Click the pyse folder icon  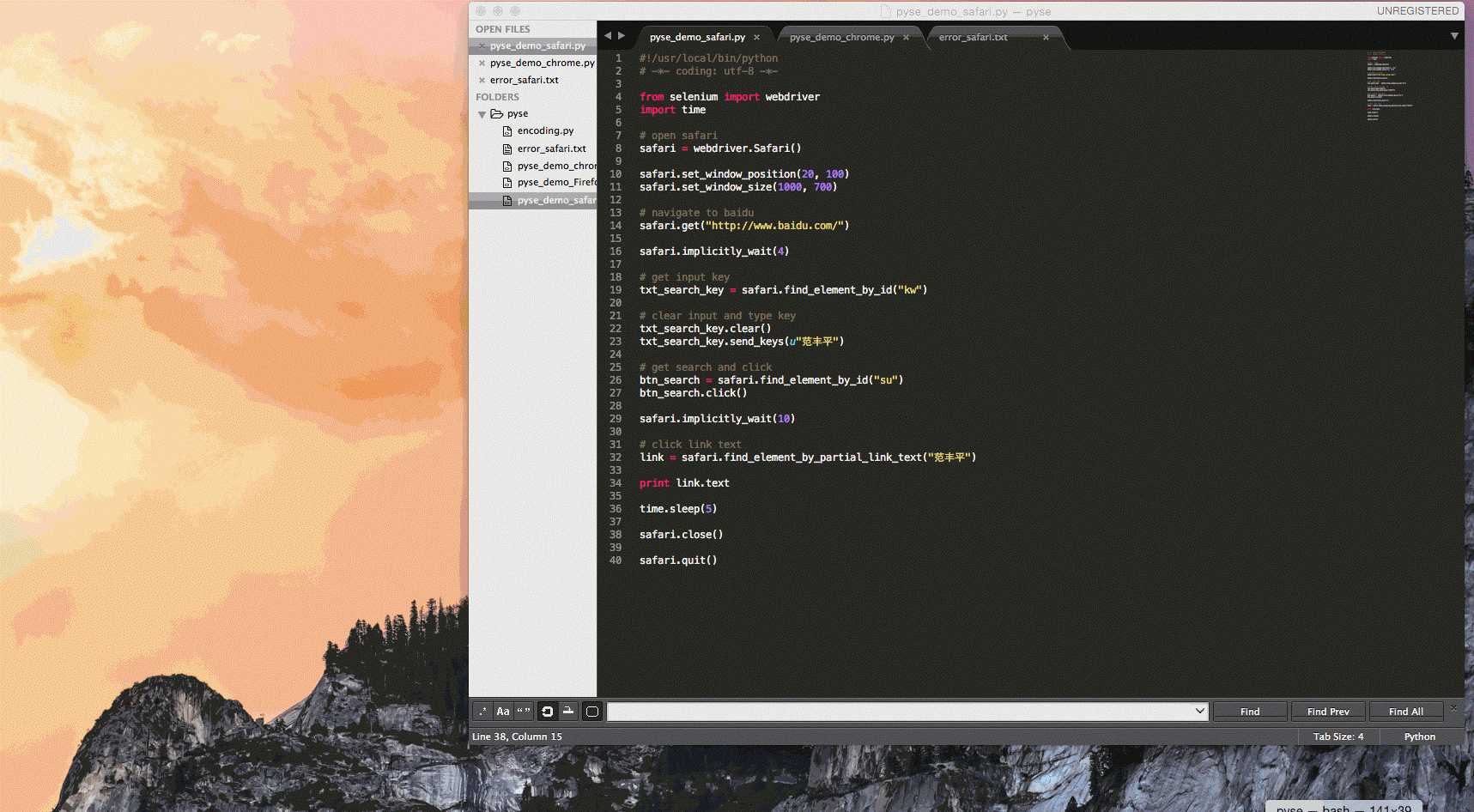[496, 113]
